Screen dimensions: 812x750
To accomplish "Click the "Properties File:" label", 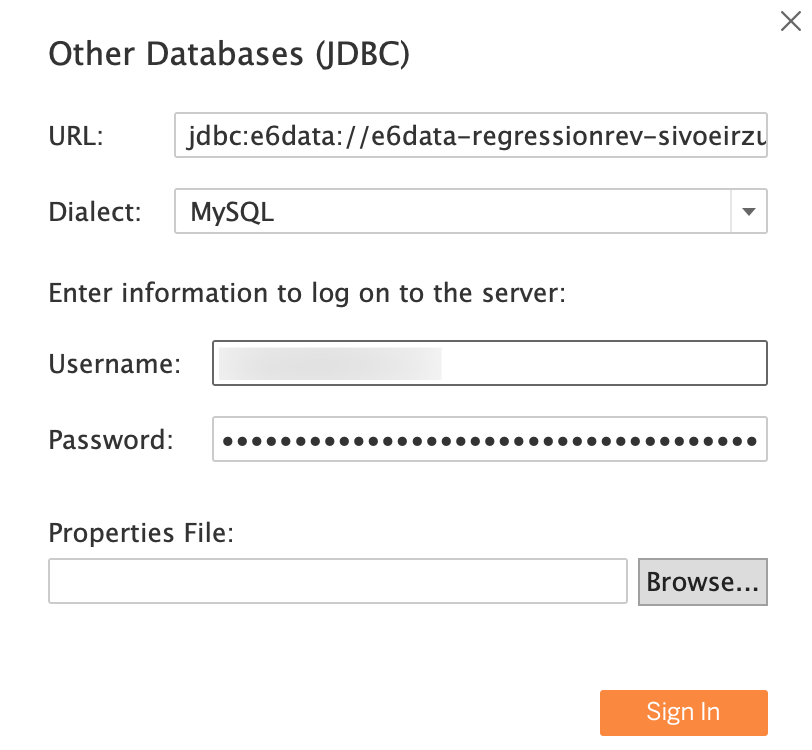I will 141,533.
